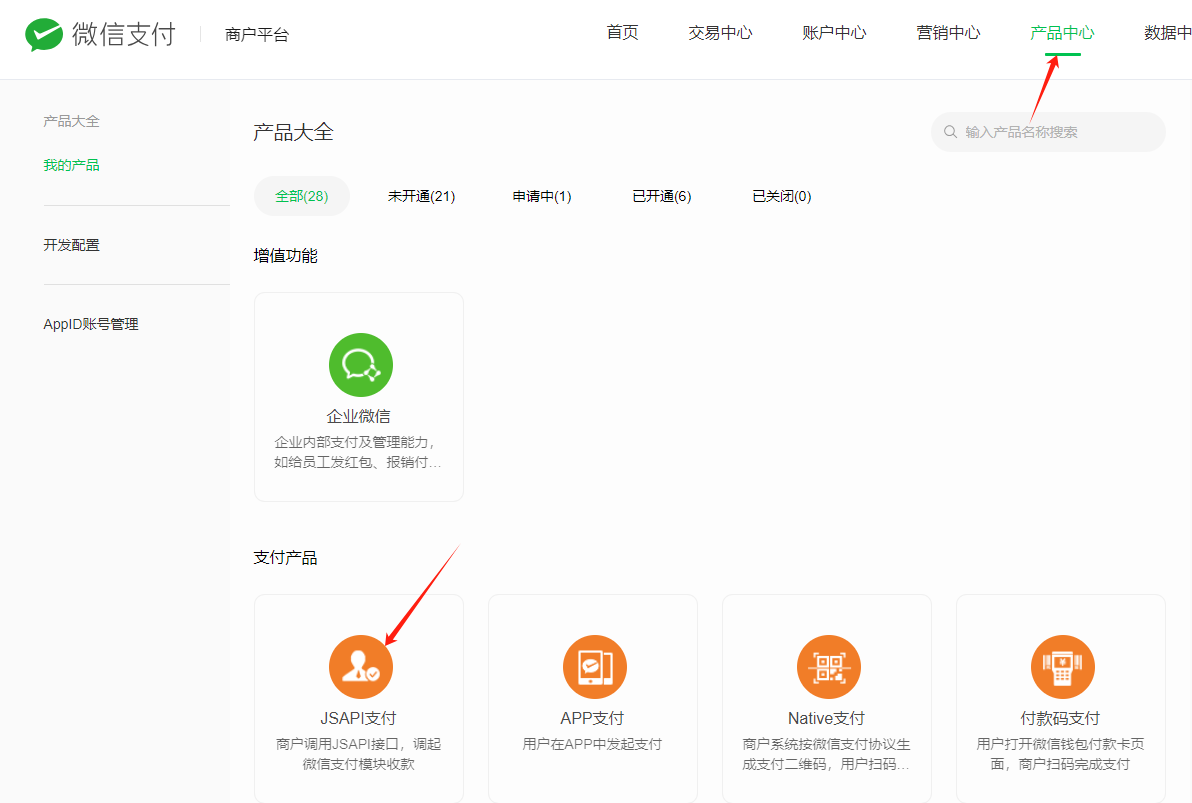Open the 付款码支付 icon
The width and height of the screenshot is (1192, 803).
pyautogui.click(x=1062, y=667)
